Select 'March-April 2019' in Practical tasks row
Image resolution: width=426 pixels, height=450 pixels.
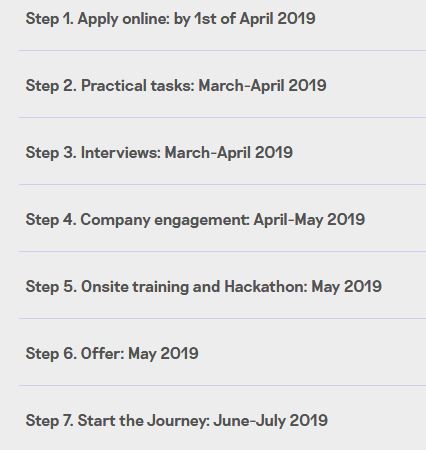262,85
